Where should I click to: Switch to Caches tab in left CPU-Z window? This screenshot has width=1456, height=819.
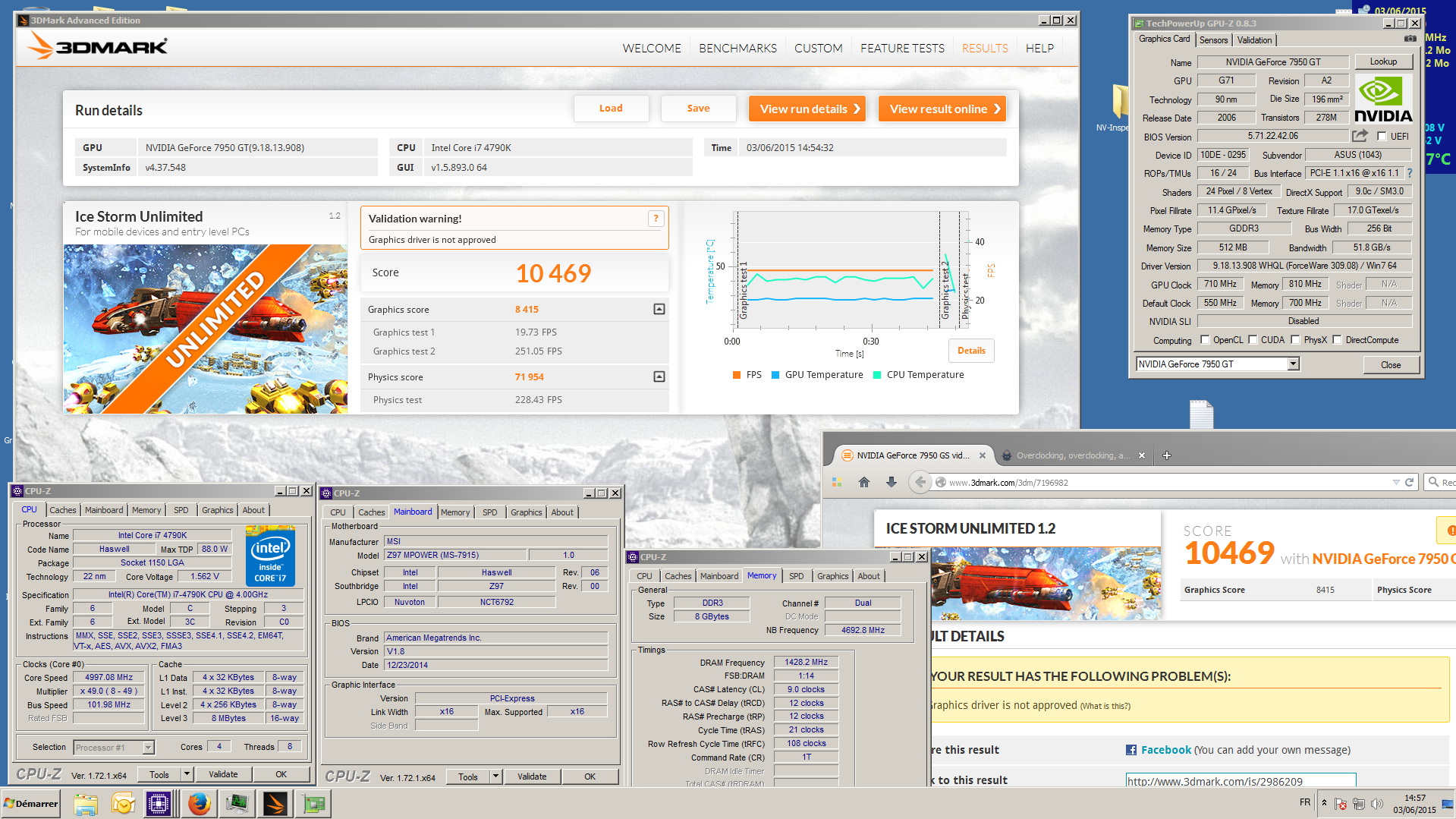click(63, 510)
